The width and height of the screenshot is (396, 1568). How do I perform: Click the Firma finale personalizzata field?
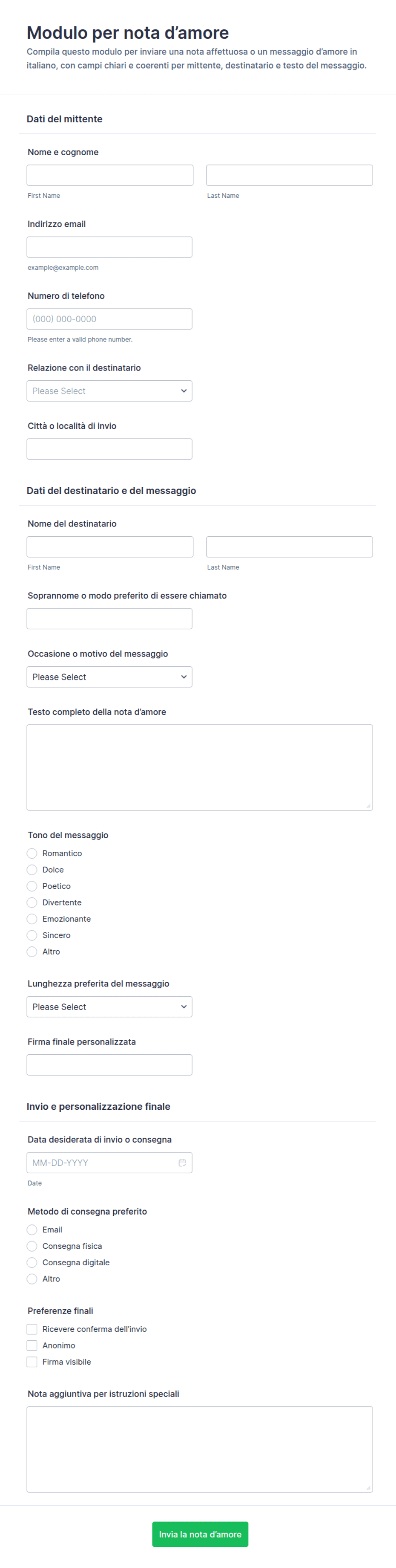(109, 1065)
